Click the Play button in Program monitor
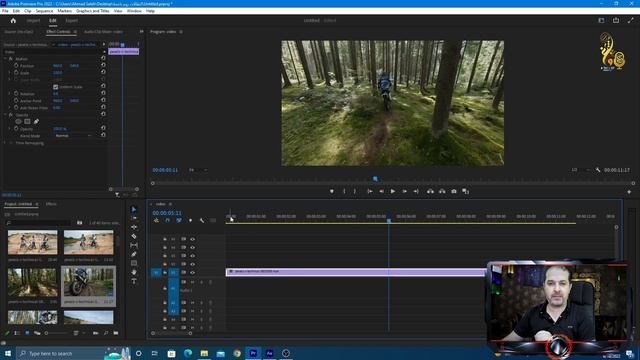 393,191
